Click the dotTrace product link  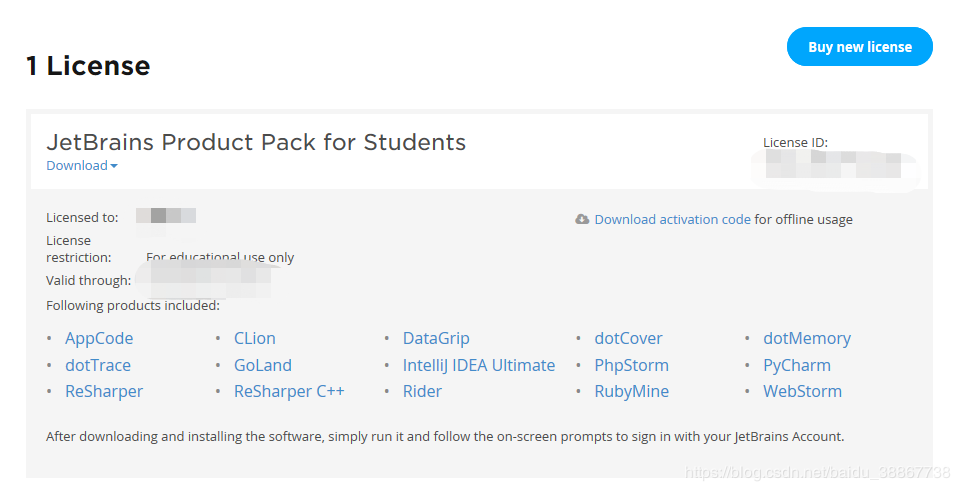tap(98, 365)
